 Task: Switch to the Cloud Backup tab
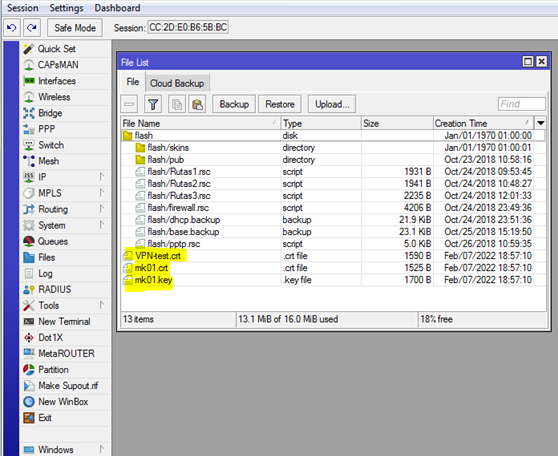coord(177,83)
